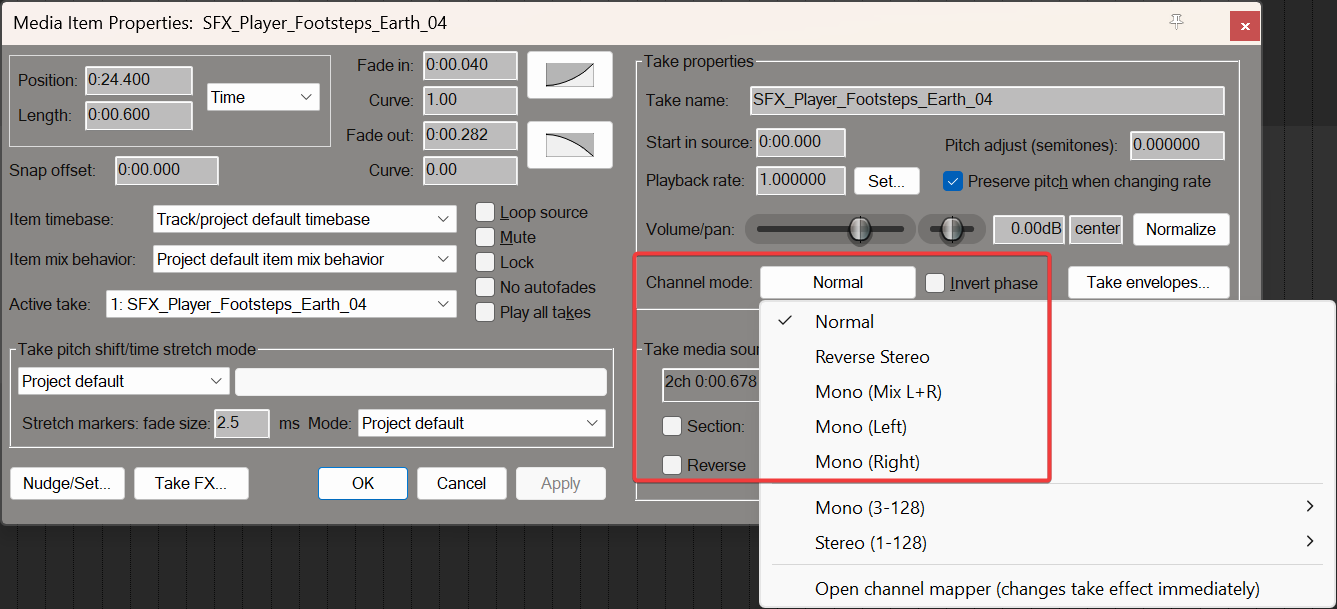Toggle Loop source checkbox

point(485,212)
